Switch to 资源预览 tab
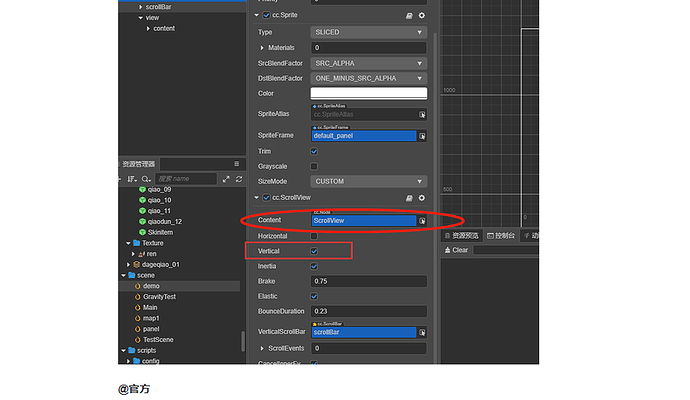Image resolution: width=690 pixels, height=400 pixels. (x=462, y=236)
